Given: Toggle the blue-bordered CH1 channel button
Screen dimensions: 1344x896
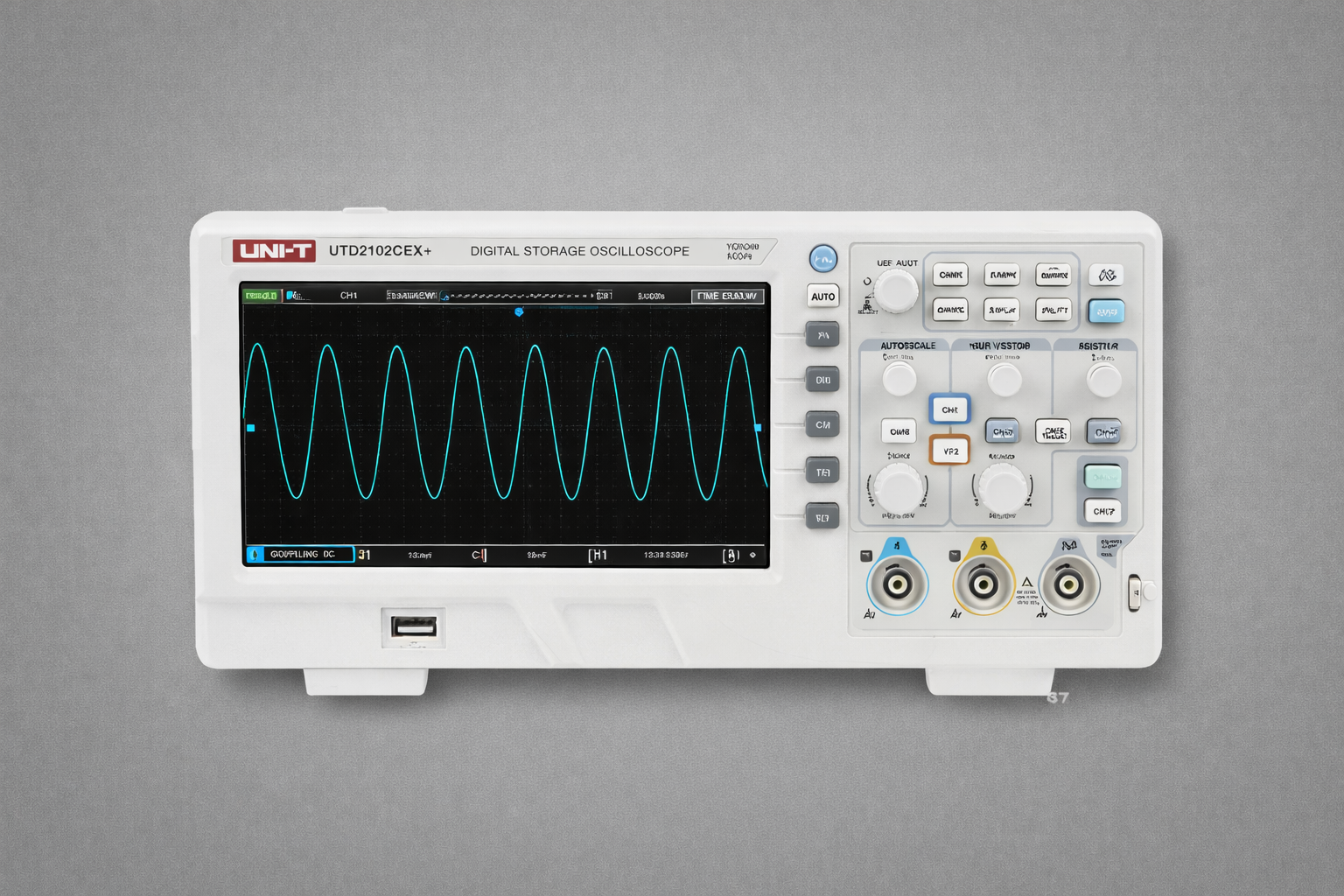Looking at the screenshot, I should click(949, 409).
